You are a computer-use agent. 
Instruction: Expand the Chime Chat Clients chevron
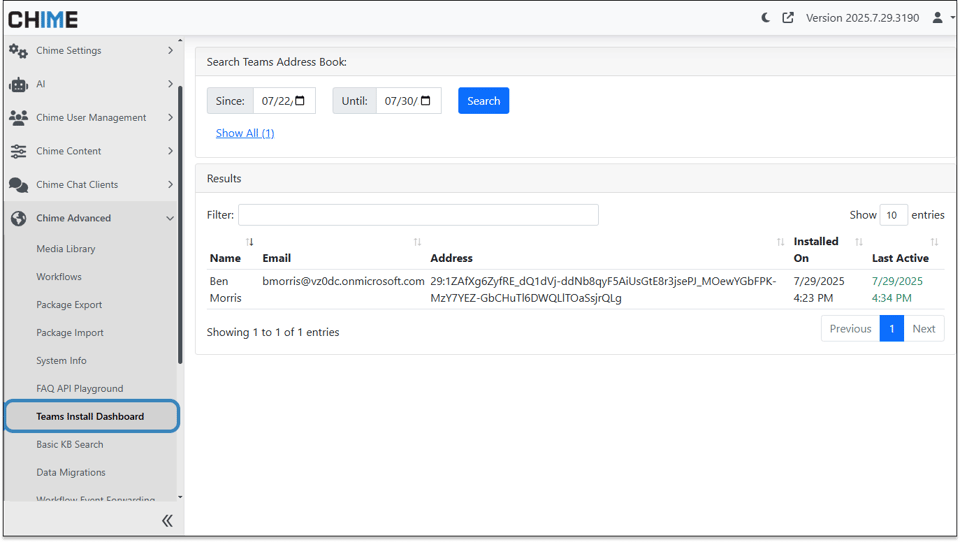(170, 184)
